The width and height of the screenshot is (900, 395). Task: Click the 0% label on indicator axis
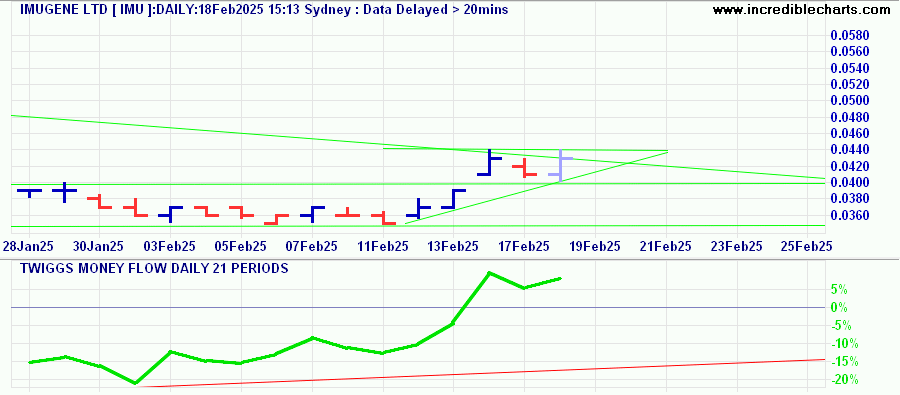click(839, 307)
